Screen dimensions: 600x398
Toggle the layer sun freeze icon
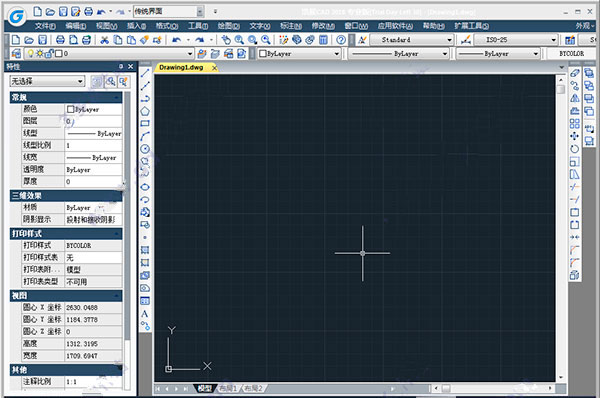pyautogui.click(x=39, y=54)
